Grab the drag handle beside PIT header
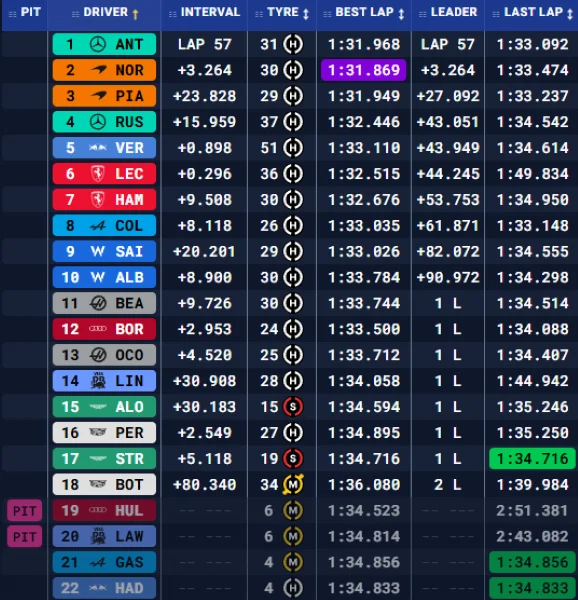Viewport: 578px width, 600px height. pos(13,14)
